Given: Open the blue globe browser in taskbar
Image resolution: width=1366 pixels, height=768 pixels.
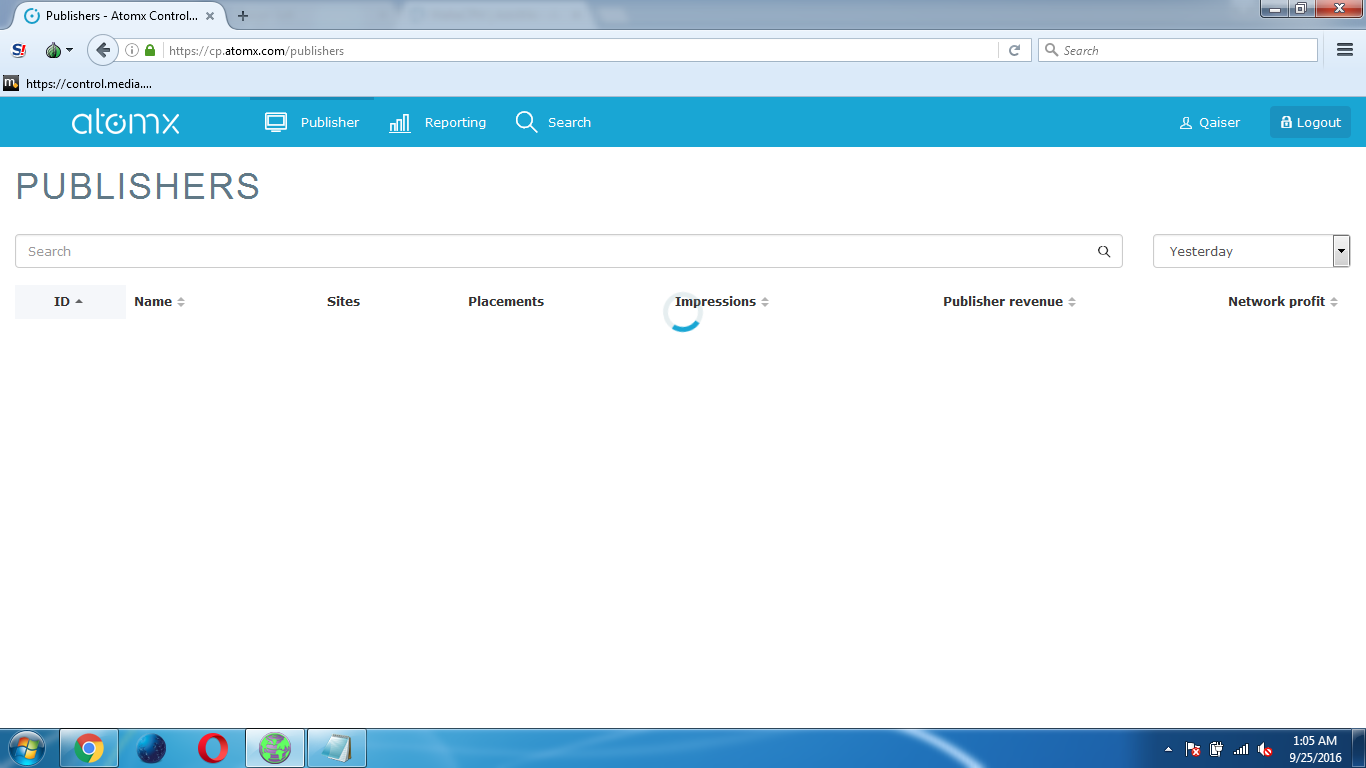Looking at the screenshot, I should [151, 748].
